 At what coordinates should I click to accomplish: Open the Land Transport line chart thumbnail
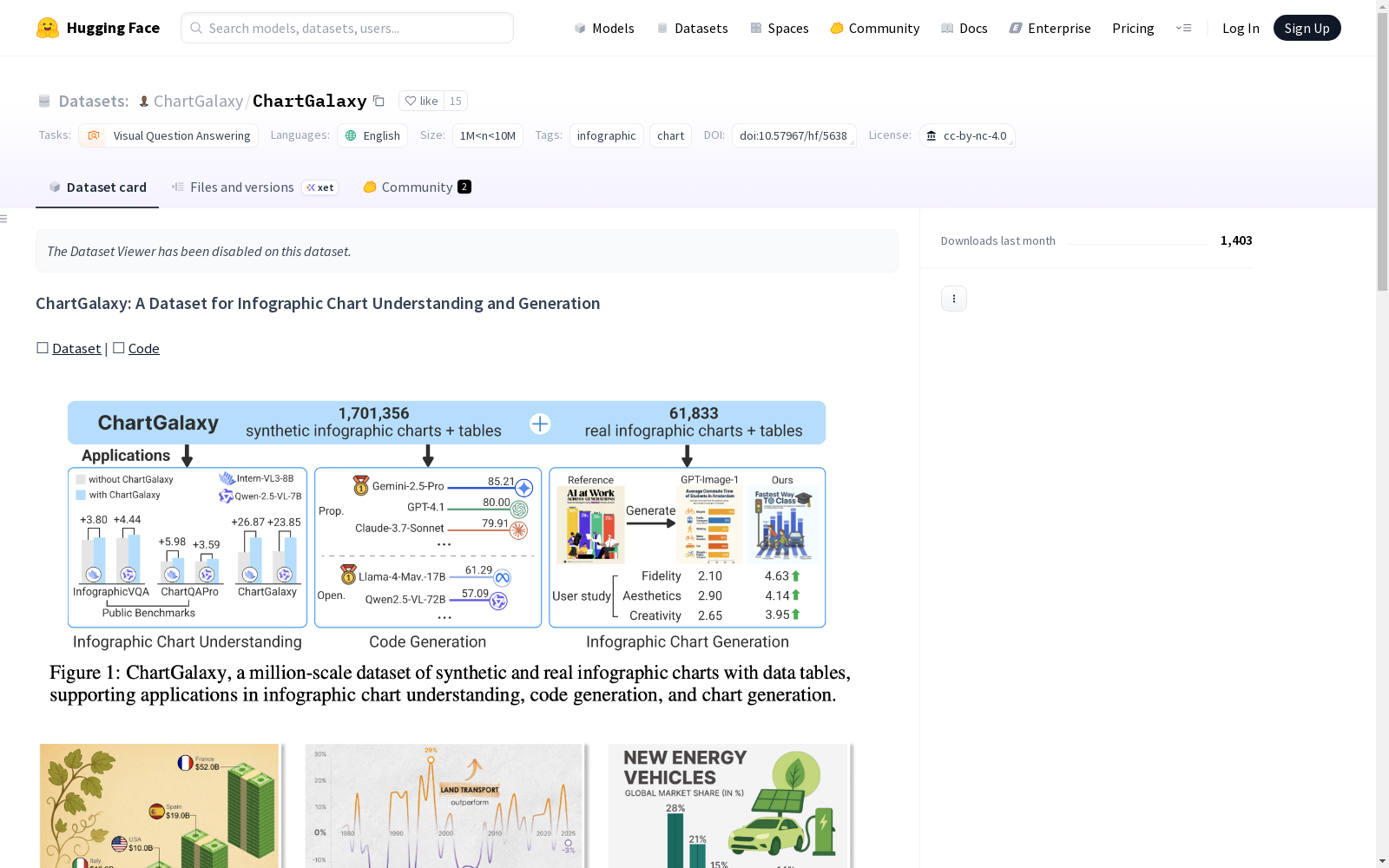[446, 806]
